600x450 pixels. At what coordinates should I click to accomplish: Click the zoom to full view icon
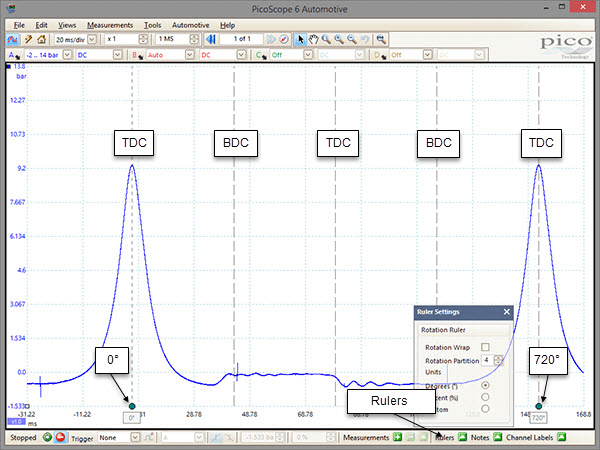[381, 39]
